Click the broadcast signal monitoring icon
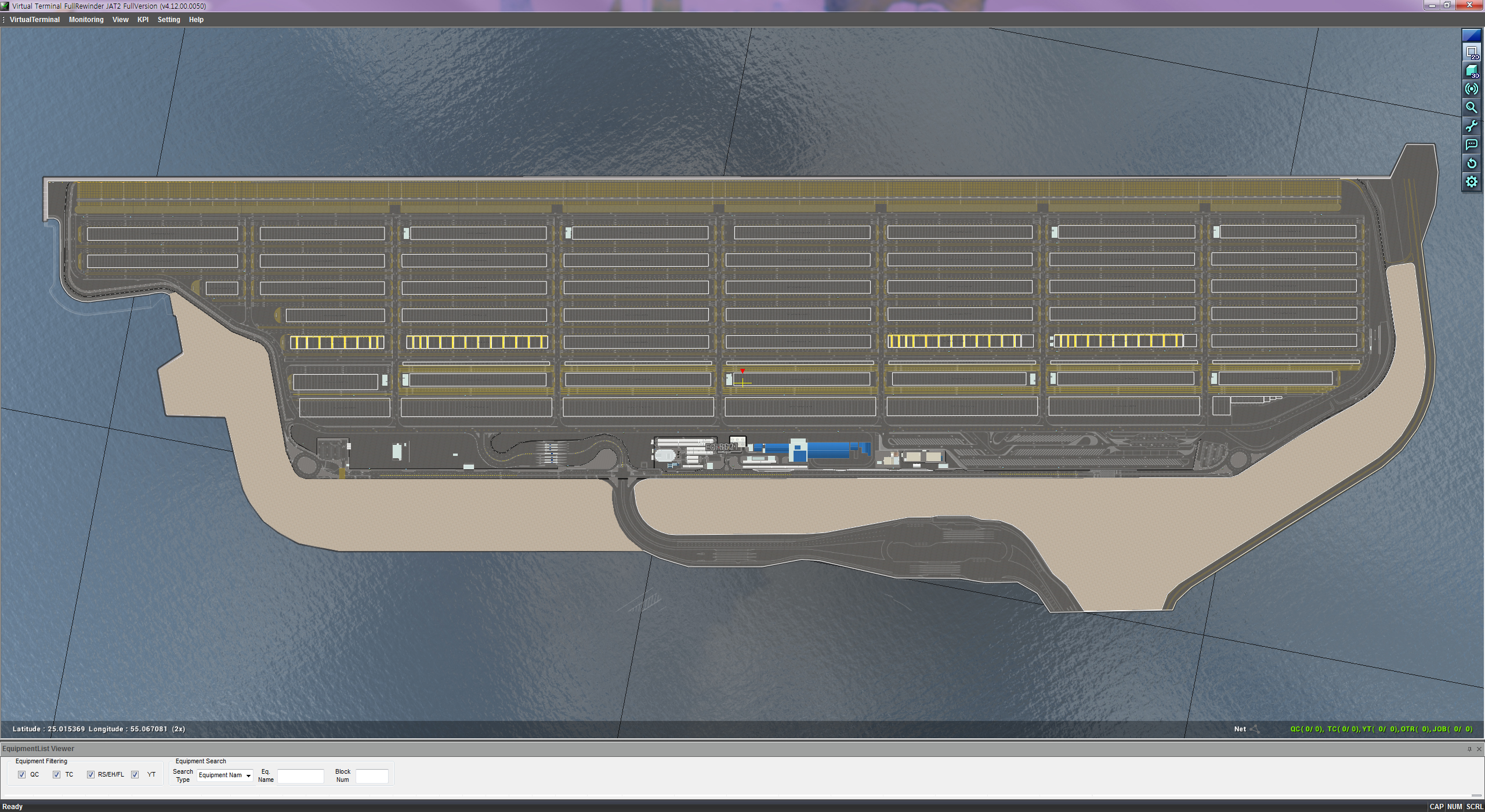1485x812 pixels. click(1472, 89)
